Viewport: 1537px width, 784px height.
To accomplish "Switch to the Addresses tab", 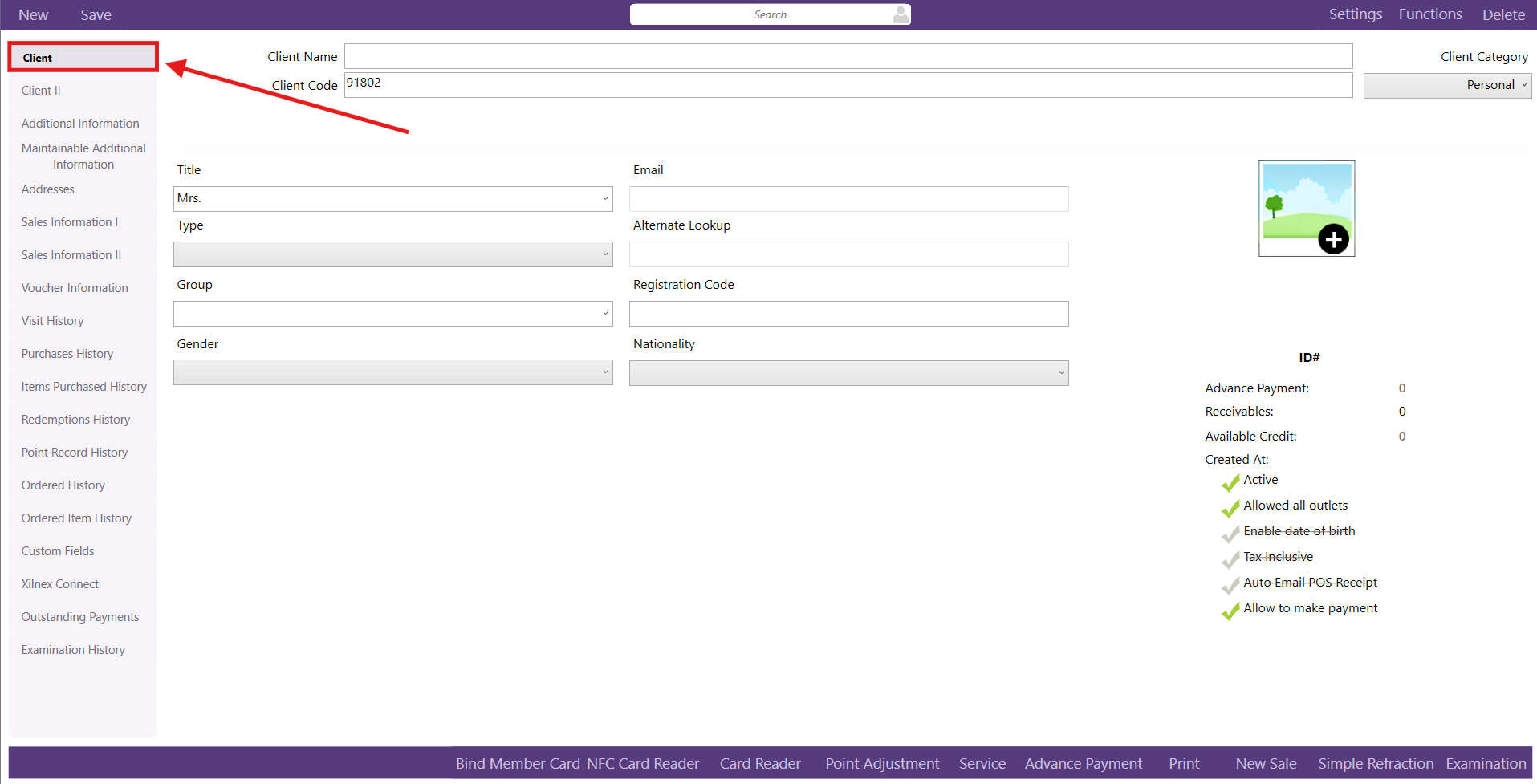I will point(48,189).
